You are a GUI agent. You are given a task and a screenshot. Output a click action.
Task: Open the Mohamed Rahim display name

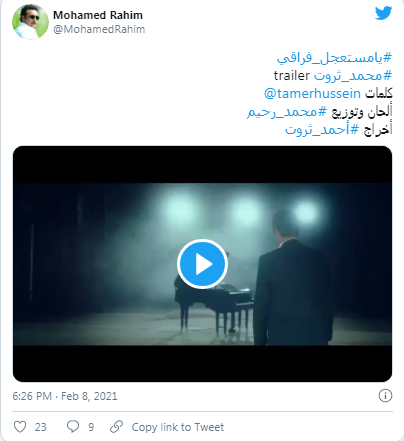pyautogui.click(x=98, y=15)
